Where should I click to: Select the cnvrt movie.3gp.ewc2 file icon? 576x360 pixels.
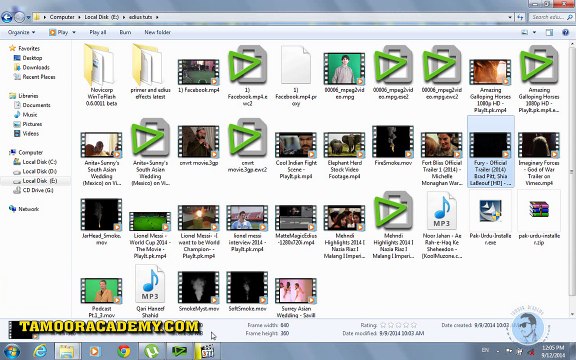coord(247,138)
